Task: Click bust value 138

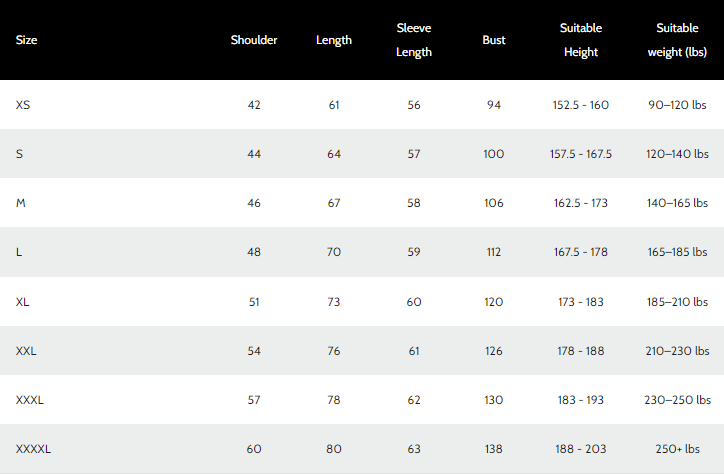Action: 494,450
